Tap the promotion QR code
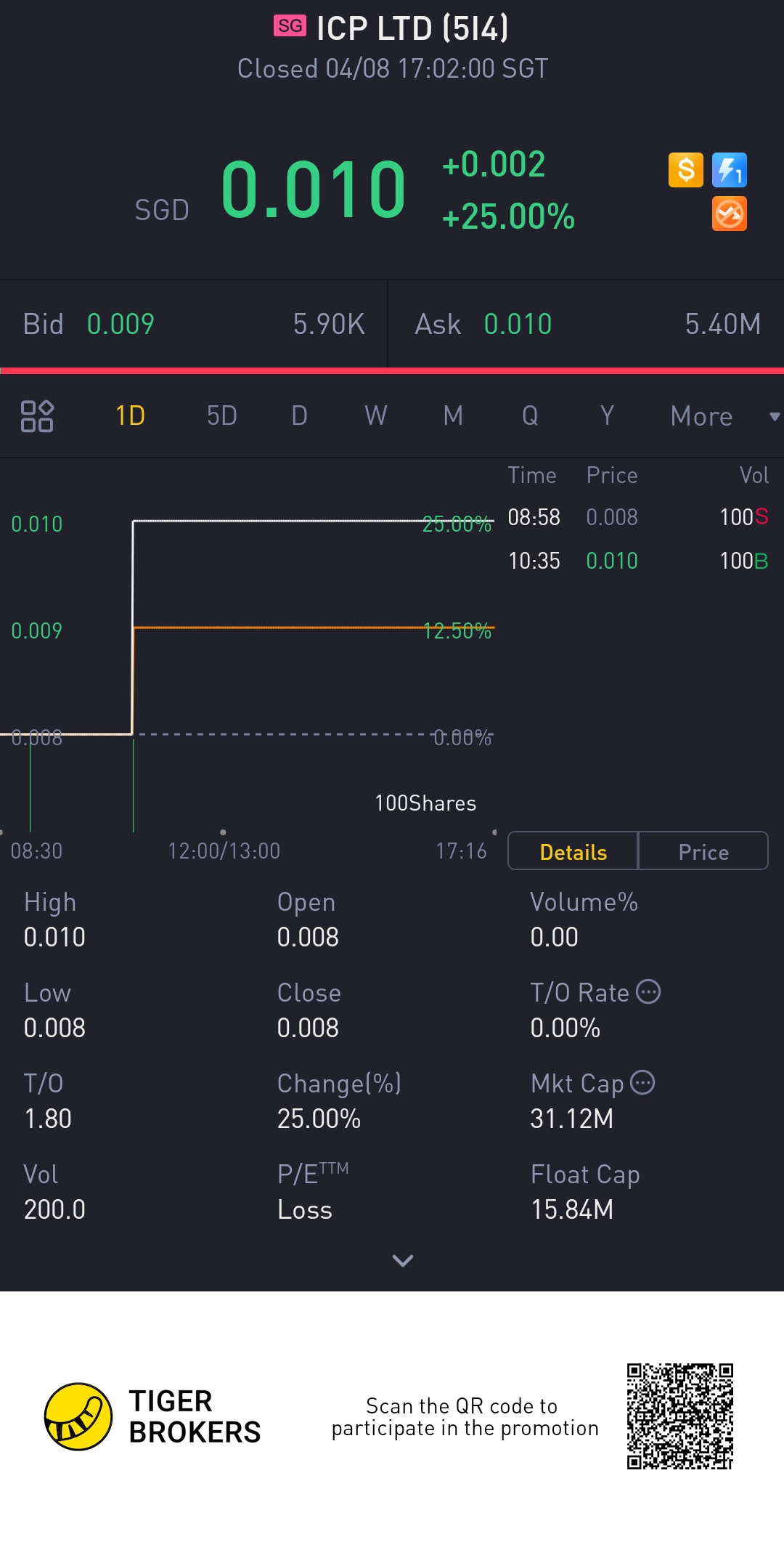Image resolution: width=784 pixels, height=1542 pixels. click(680, 1416)
